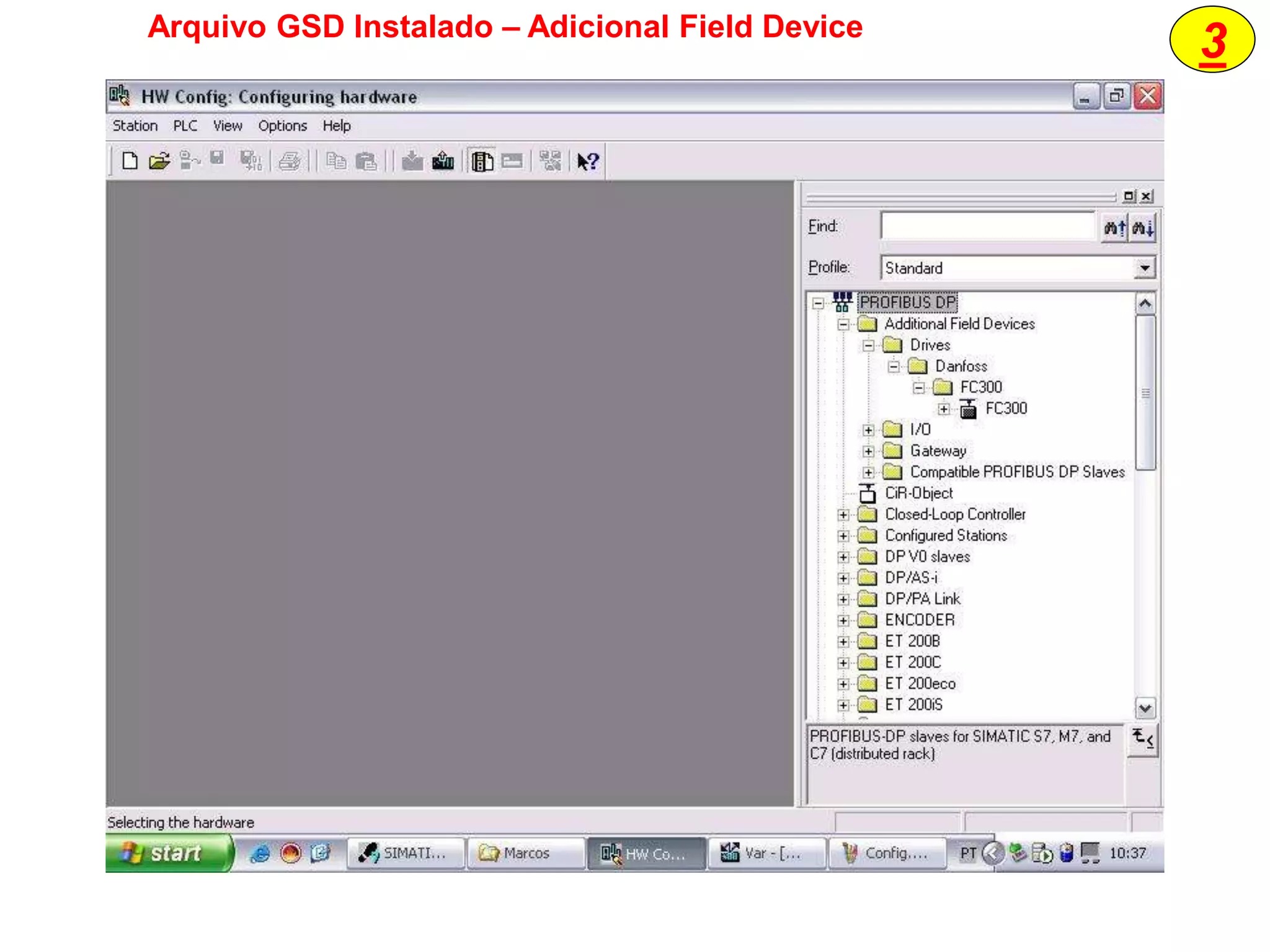Image resolution: width=1270 pixels, height=952 pixels.
Task: Click the HW Co... taskbar button
Action: click(646, 854)
